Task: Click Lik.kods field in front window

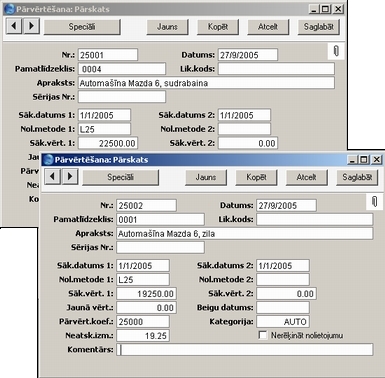Action: point(315,219)
